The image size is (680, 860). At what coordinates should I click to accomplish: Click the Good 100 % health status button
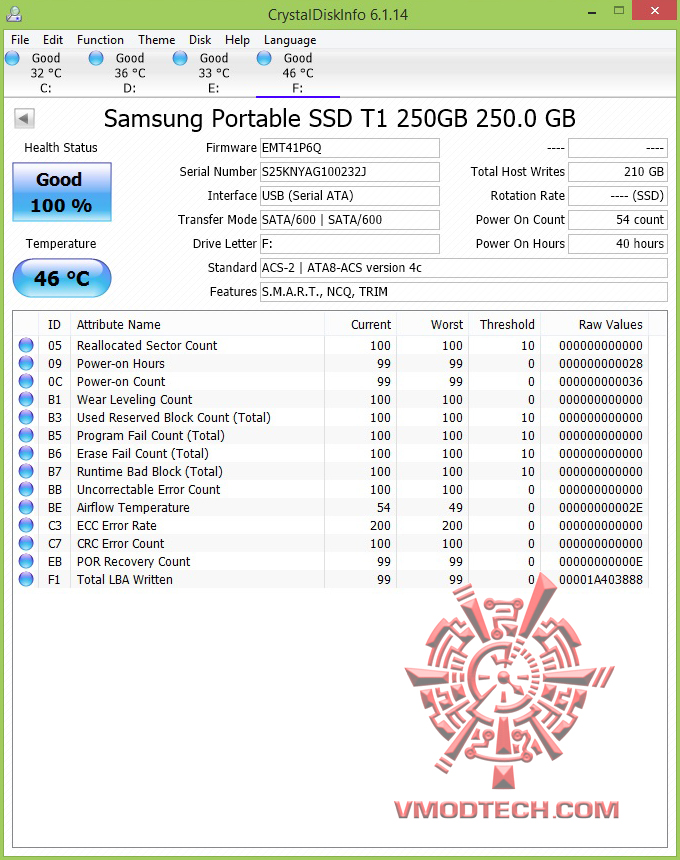pyautogui.click(x=62, y=192)
